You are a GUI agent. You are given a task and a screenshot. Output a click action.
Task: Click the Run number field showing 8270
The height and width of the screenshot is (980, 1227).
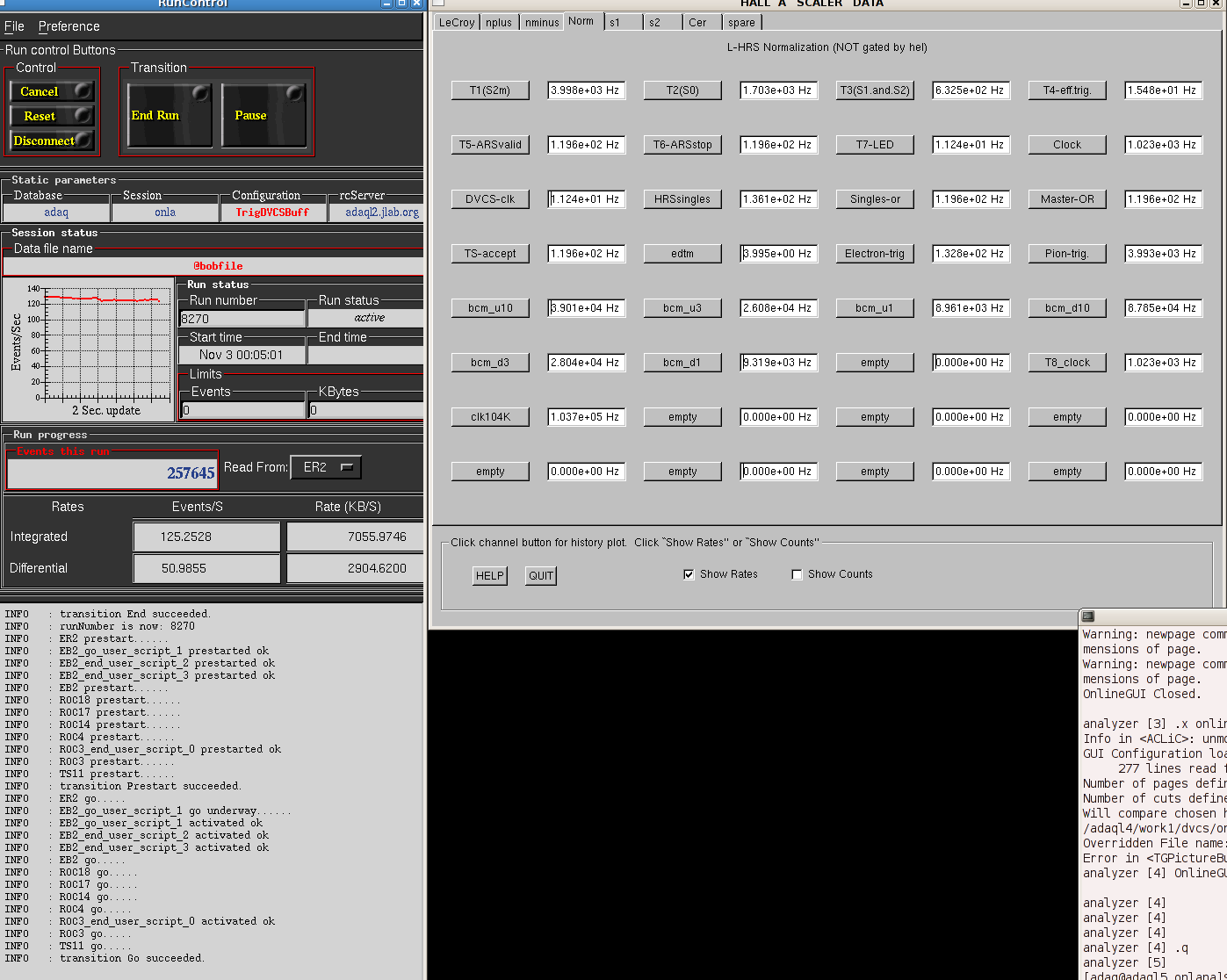coord(242,319)
